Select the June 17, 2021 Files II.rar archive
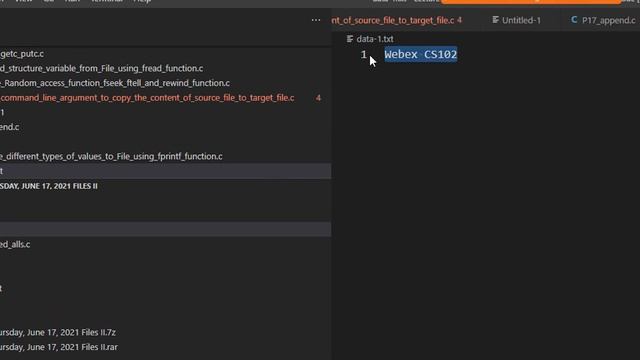The width and height of the screenshot is (640, 360). [x=59, y=347]
